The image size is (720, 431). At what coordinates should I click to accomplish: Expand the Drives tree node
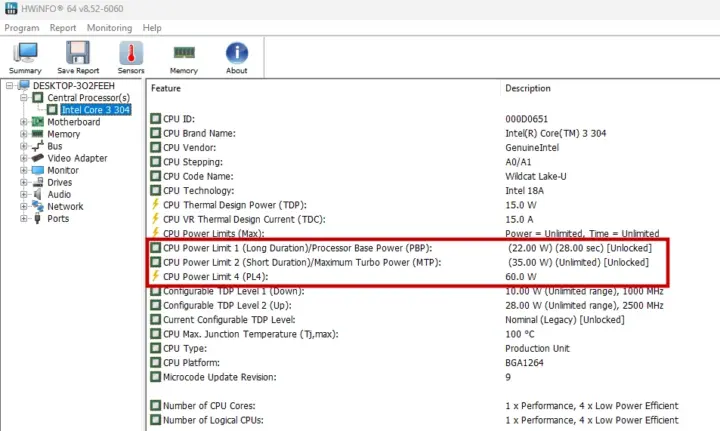click(x=23, y=182)
